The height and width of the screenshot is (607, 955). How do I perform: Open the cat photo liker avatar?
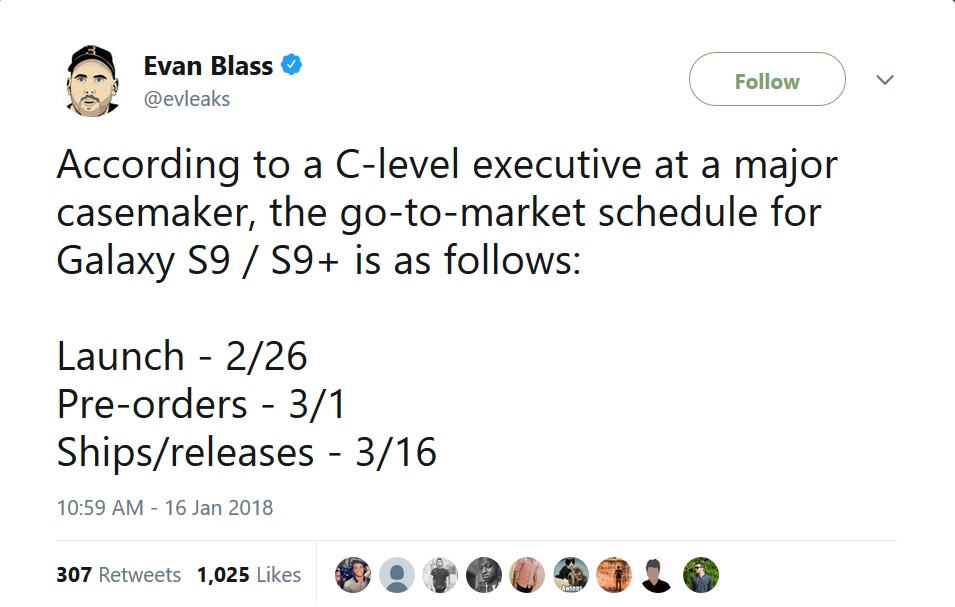[x=571, y=575]
